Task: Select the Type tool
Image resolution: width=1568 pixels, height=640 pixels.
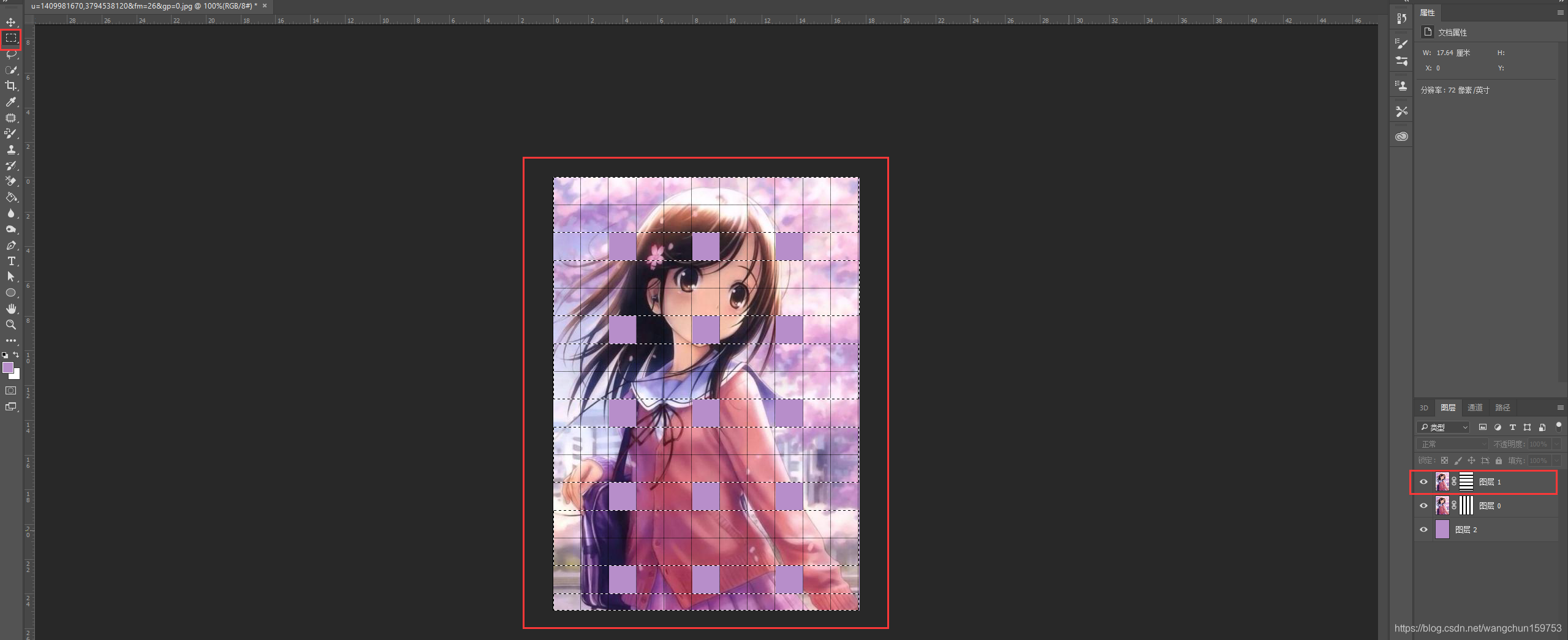Action: click(11, 261)
